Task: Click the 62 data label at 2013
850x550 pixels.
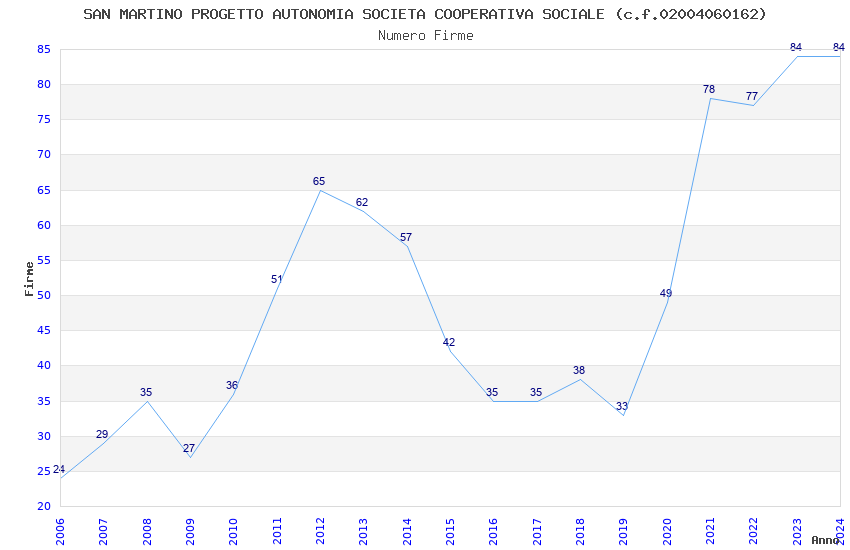Action: point(362,203)
